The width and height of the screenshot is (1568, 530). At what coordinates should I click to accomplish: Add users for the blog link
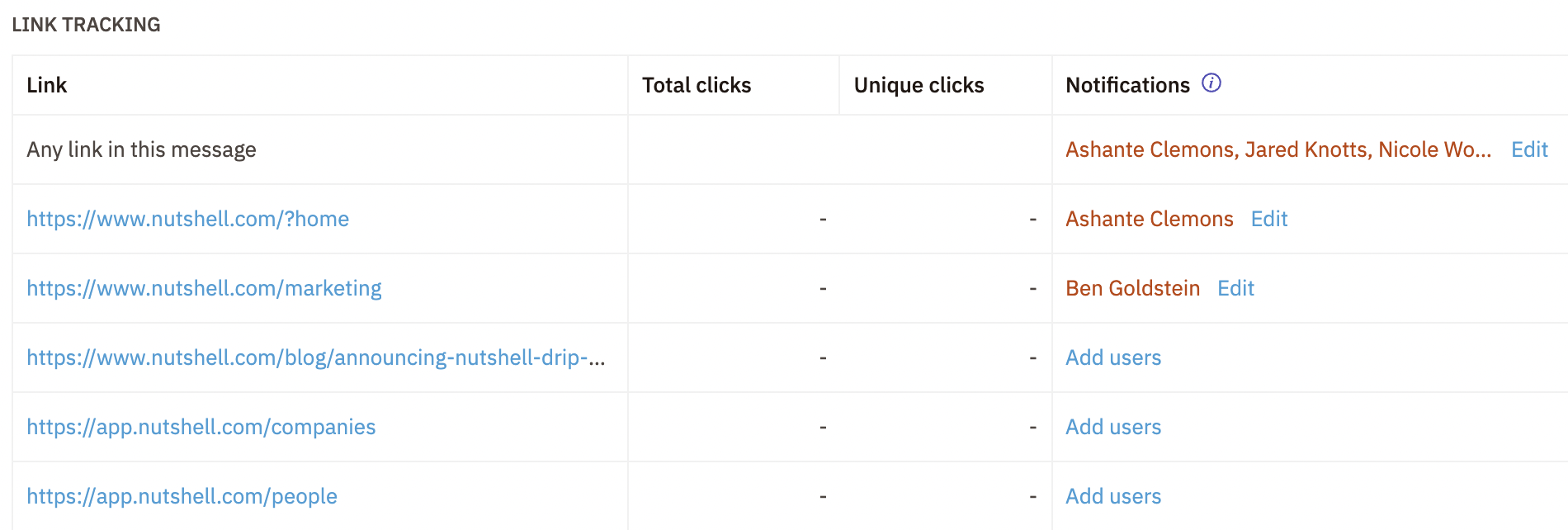[x=1113, y=357]
